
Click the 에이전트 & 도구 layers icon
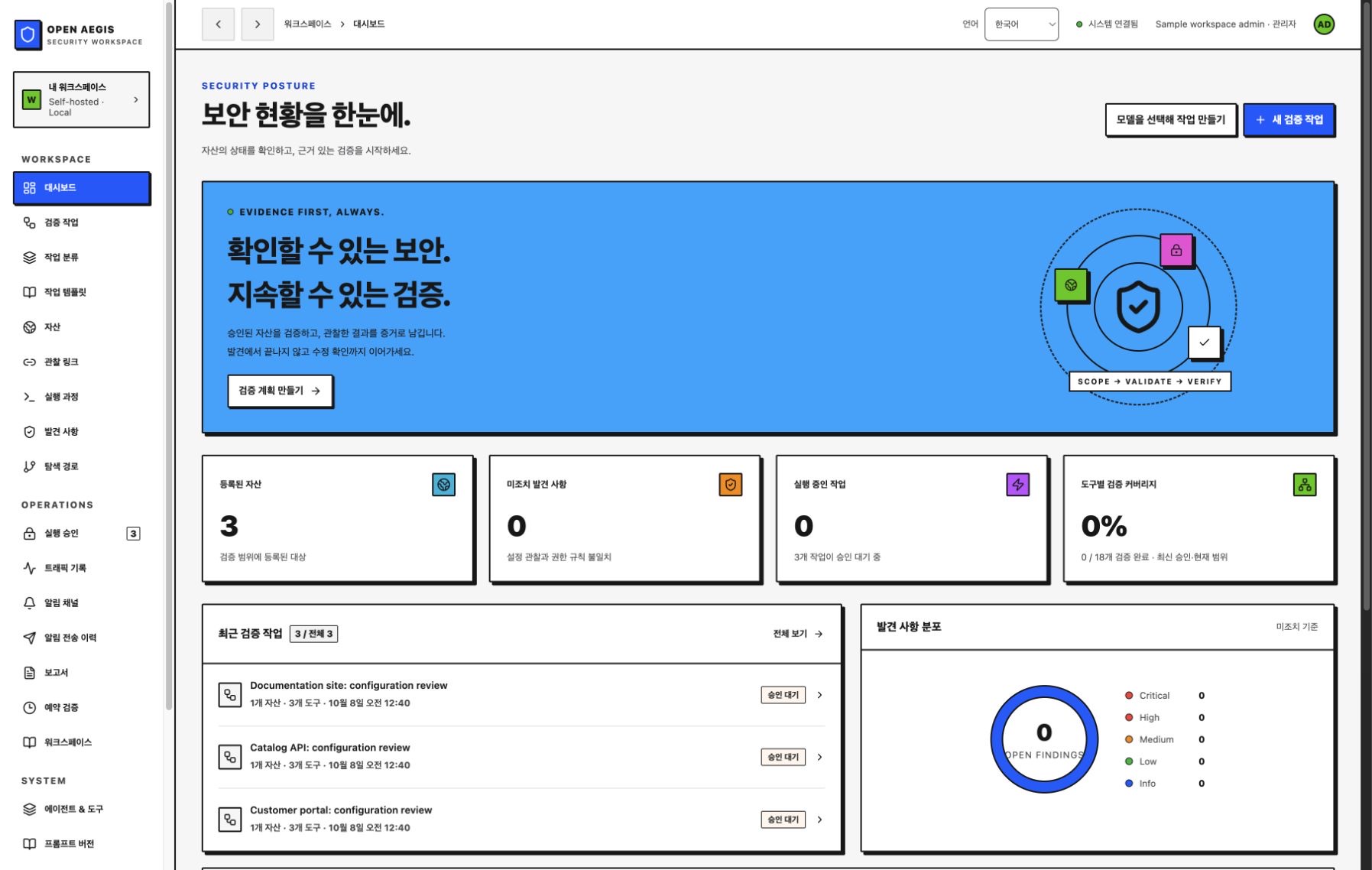(x=30, y=809)
